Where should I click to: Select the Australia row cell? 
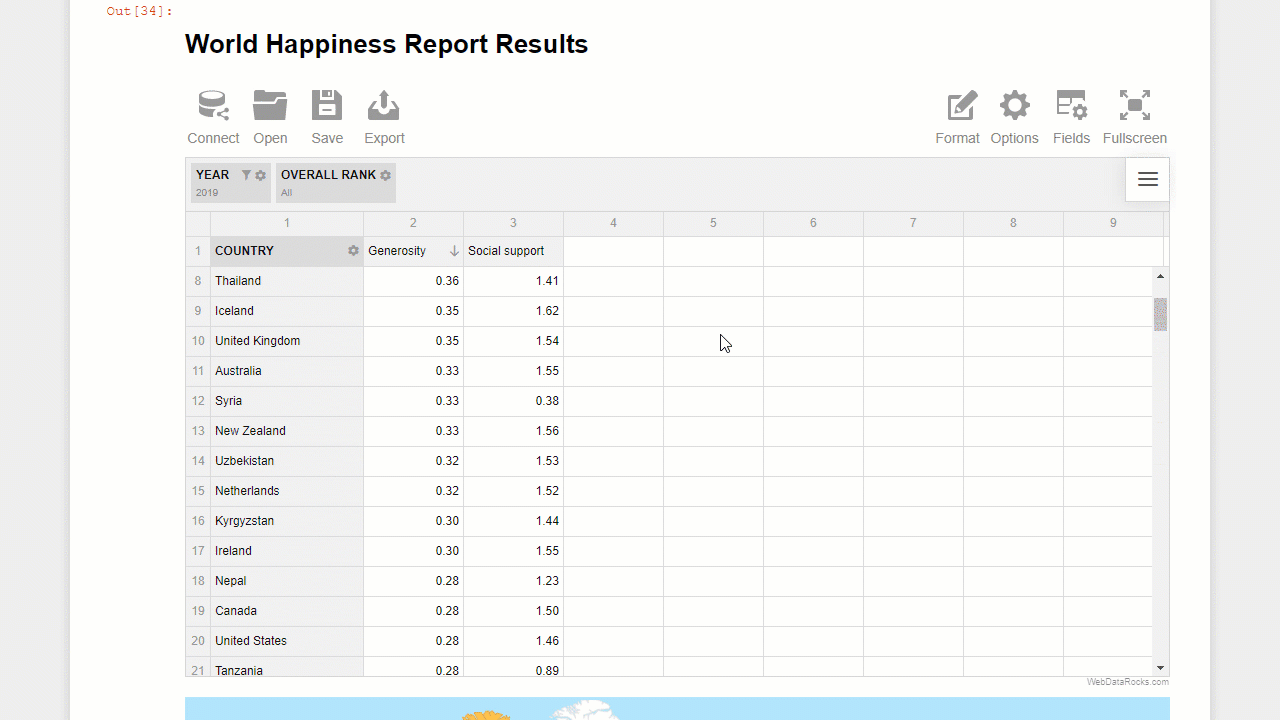[287, 371]
